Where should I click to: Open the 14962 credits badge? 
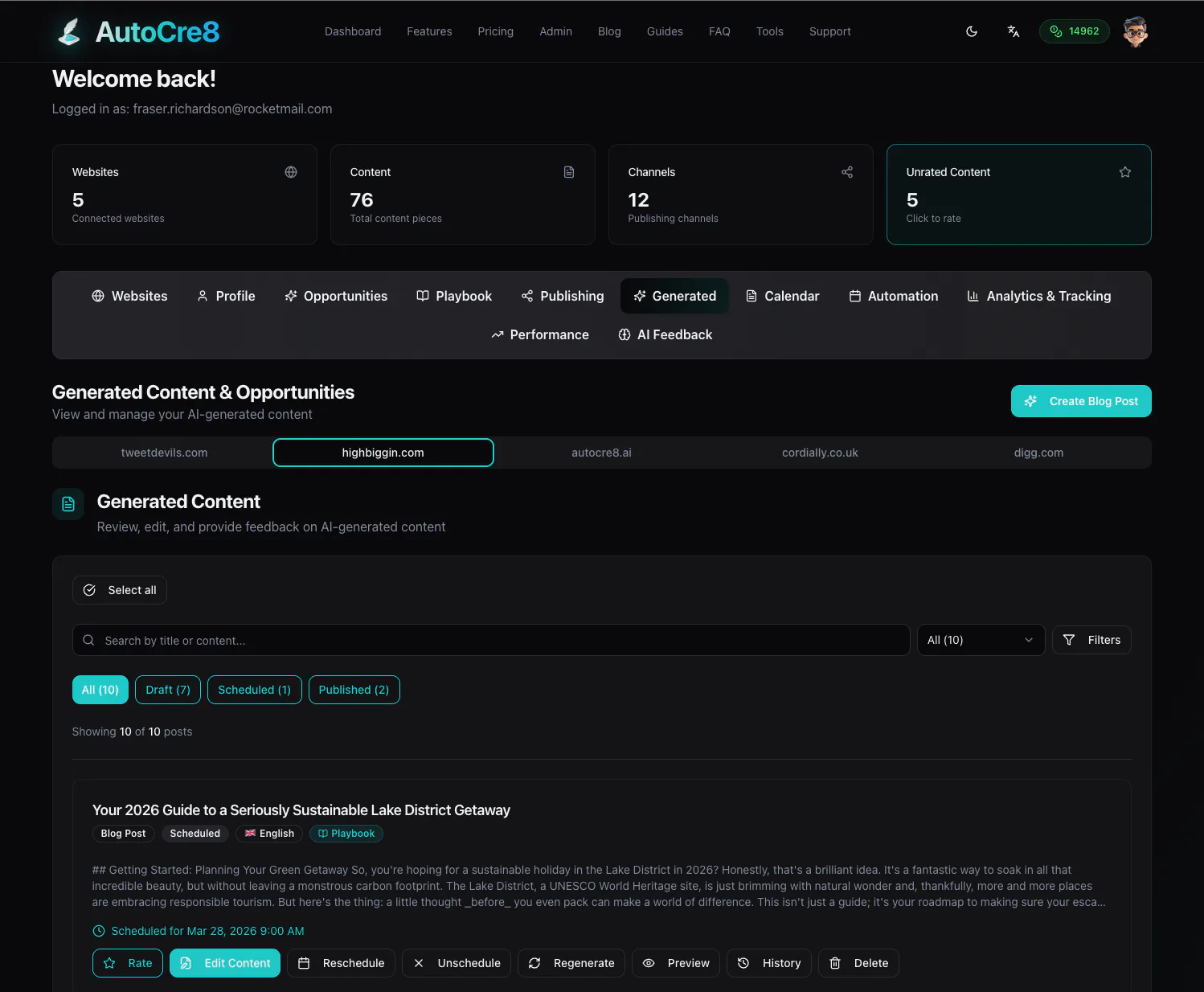1074,31
